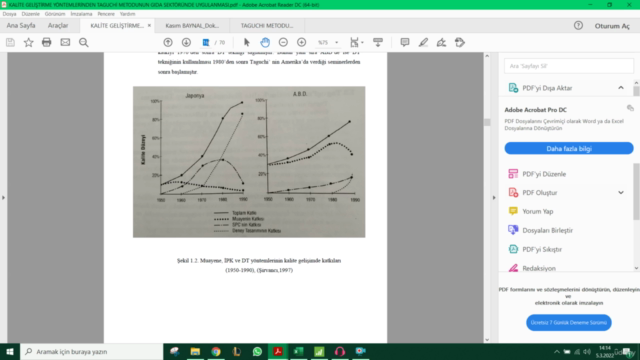The height and width of the screenshot is (360, 640).
Task: Open the Redaksiyon tool
Action: click(x=539, y=268)
